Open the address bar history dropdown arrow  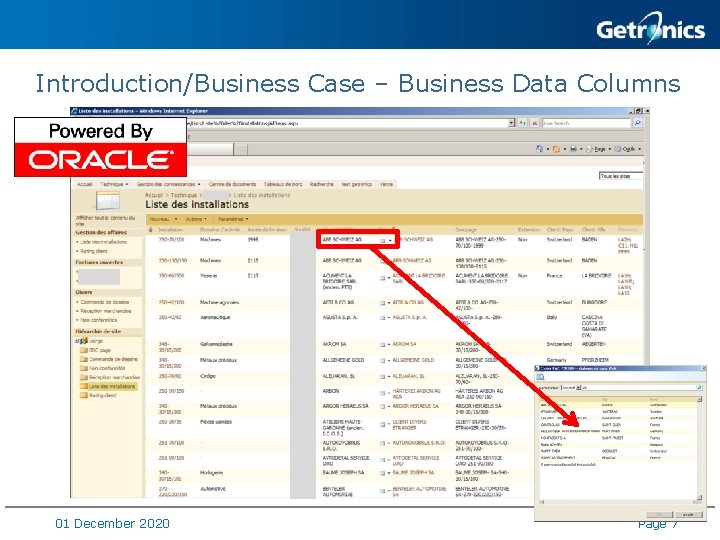(511, 123)
